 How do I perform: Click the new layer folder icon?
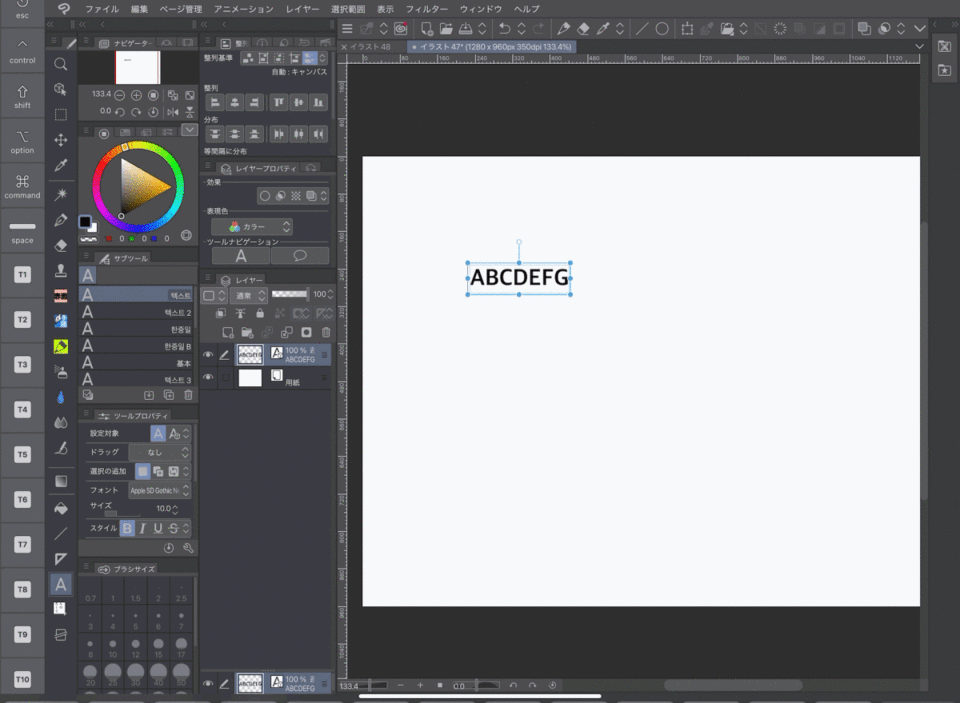pyautogui.click(x=247, y=332)
